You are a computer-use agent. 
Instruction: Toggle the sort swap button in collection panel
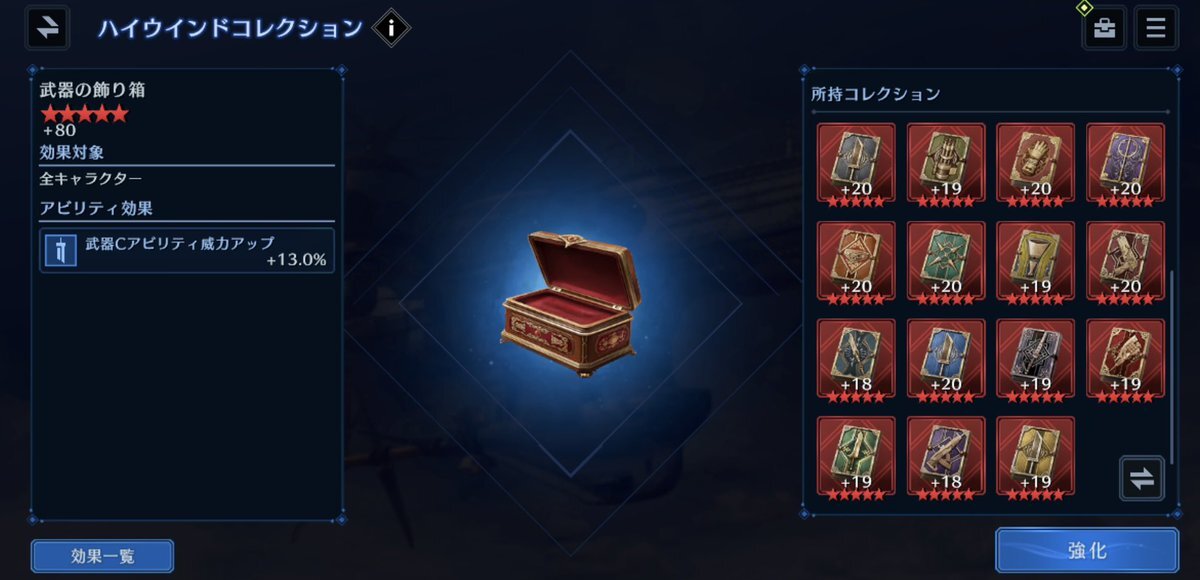pos(1141,478)
